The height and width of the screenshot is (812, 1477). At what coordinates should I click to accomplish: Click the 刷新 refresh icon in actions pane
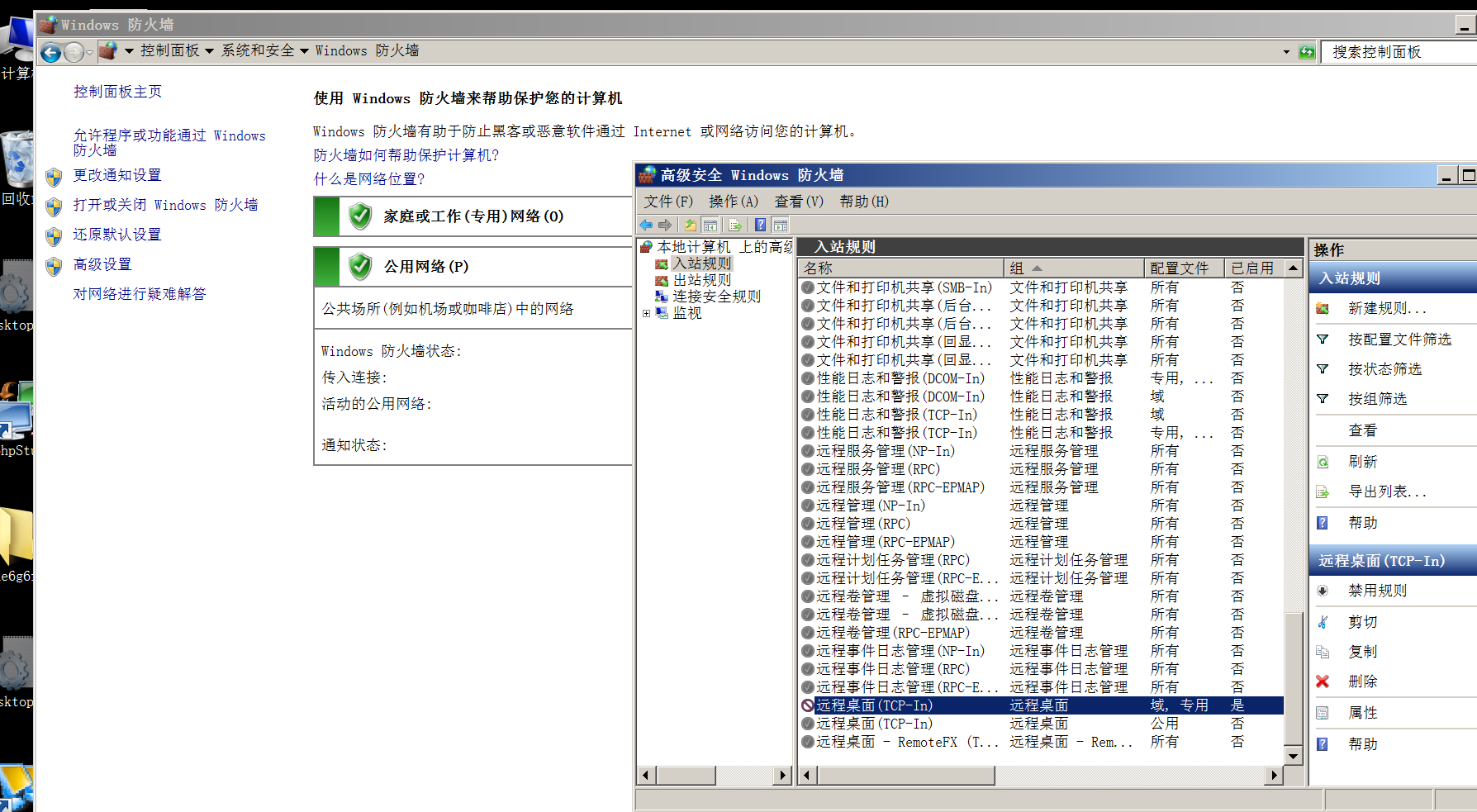click(1323, 462)
